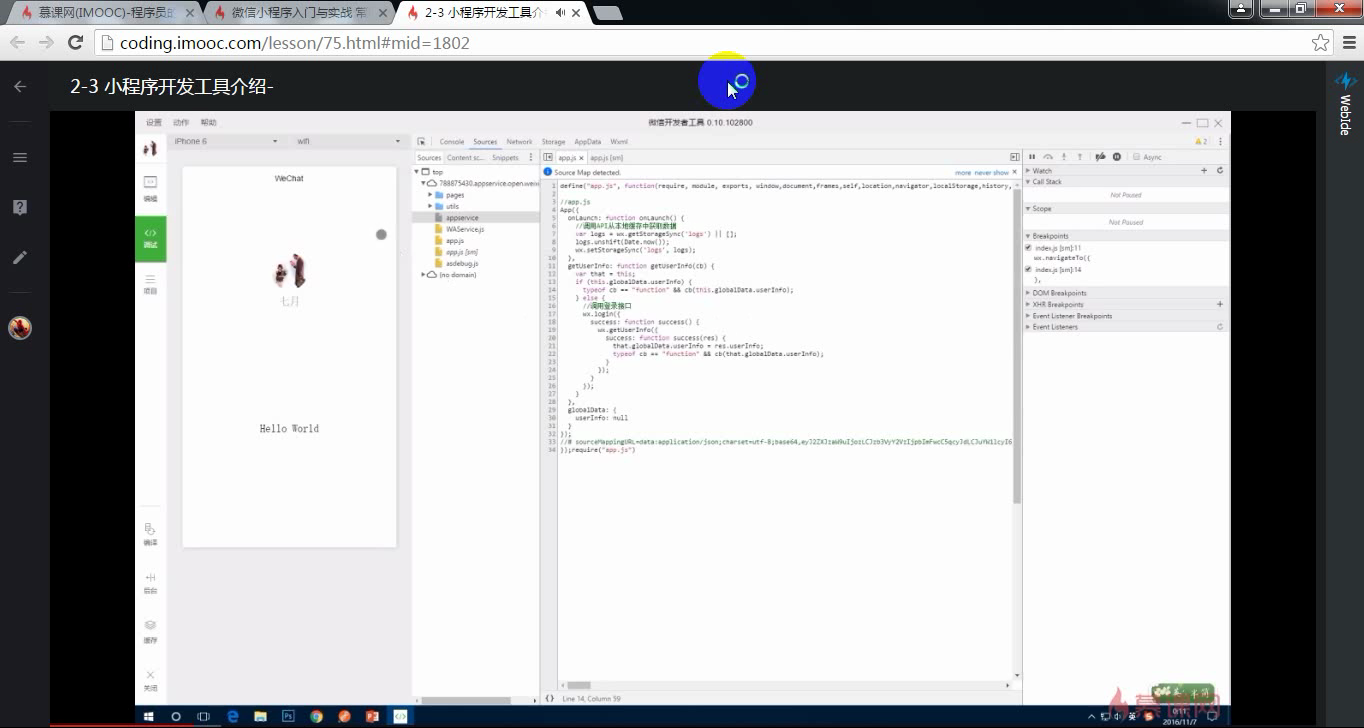This screenshot has width=1364, height=728.
Task: Select the green 调试 (debug) sidebar icon
Action: click(x=150, y=238)
